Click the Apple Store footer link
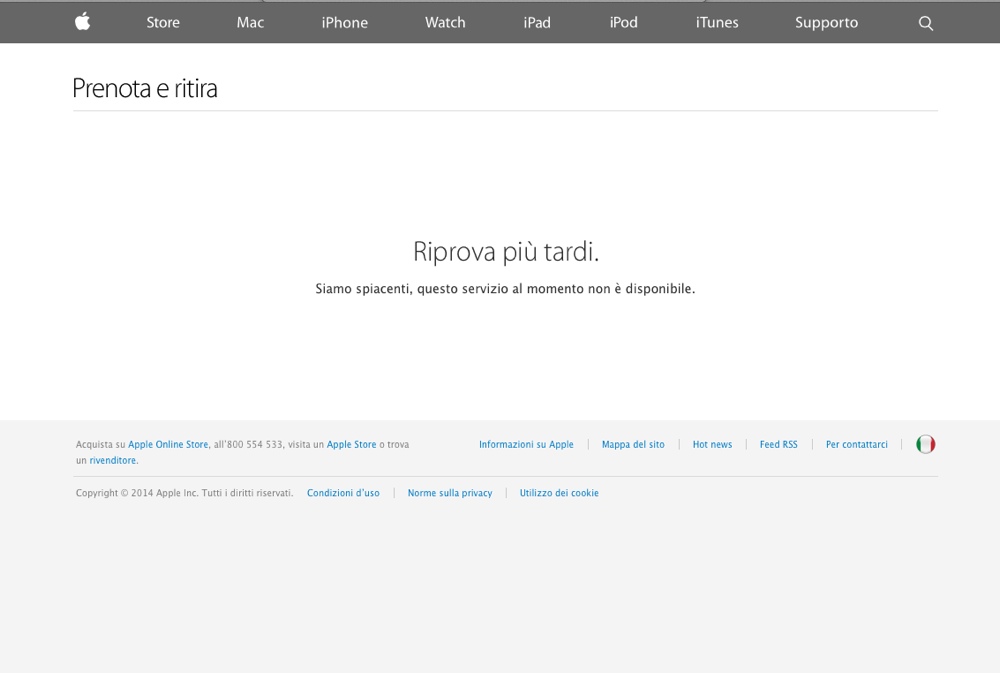1000x673 pixels. coord(351,444)
